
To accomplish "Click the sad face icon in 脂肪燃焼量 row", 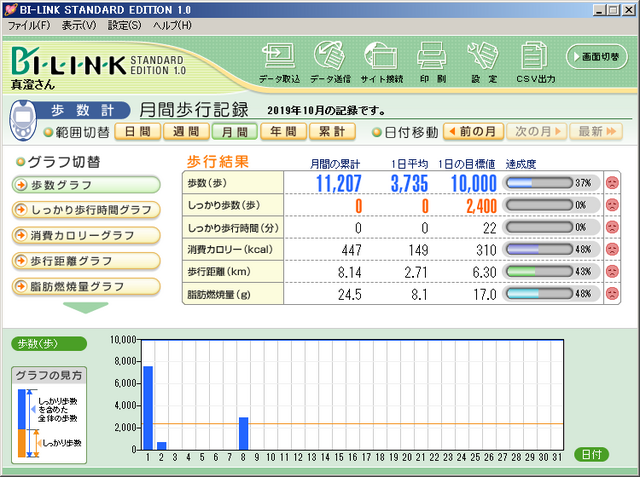I will click(x=612, y=293).
